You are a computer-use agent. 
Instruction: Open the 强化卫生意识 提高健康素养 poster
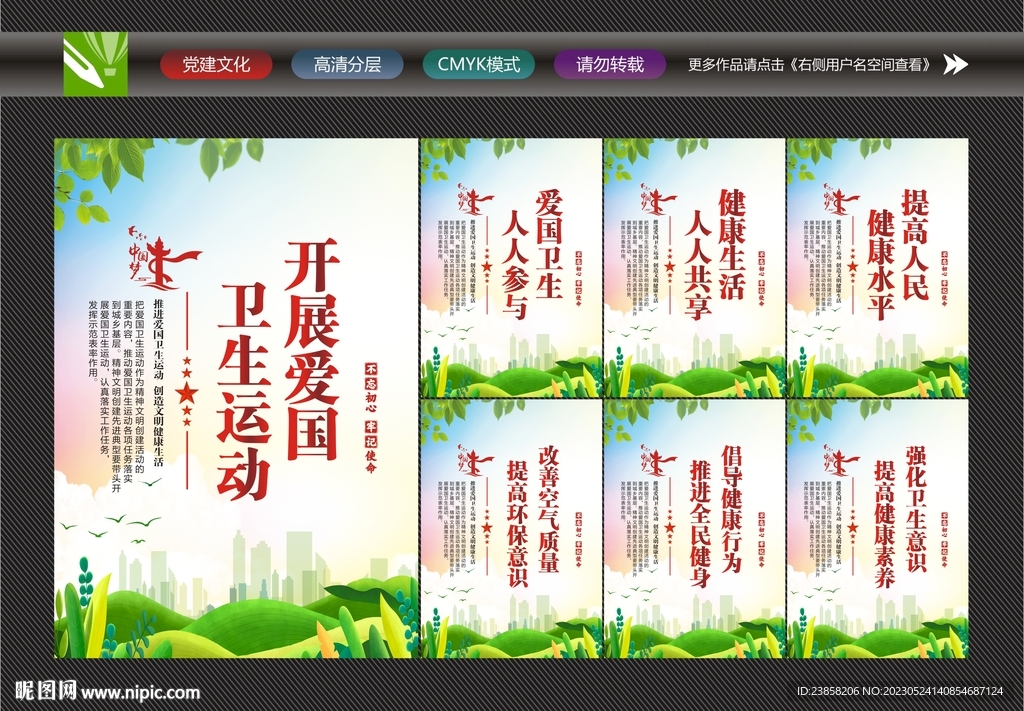click(878, 529)
